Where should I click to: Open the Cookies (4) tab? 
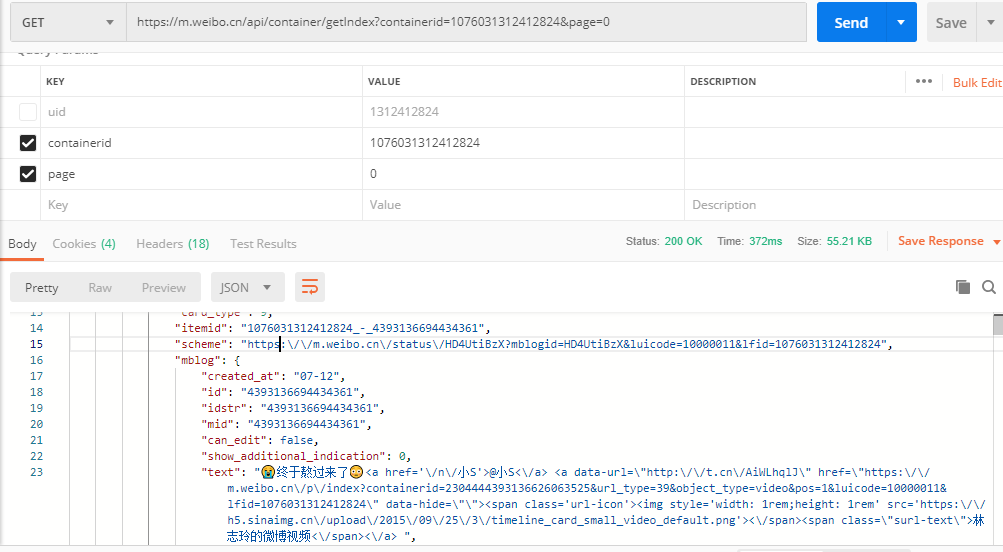tap(84, 244)
